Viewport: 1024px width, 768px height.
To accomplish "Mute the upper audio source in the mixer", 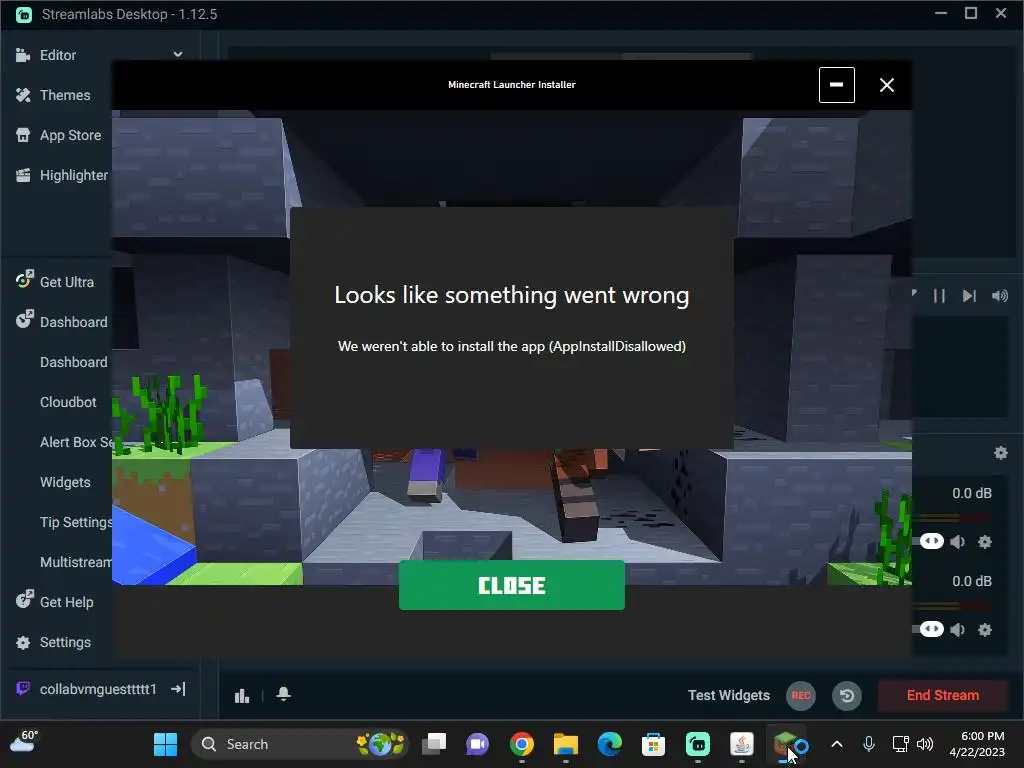I will tap(958, 542).
